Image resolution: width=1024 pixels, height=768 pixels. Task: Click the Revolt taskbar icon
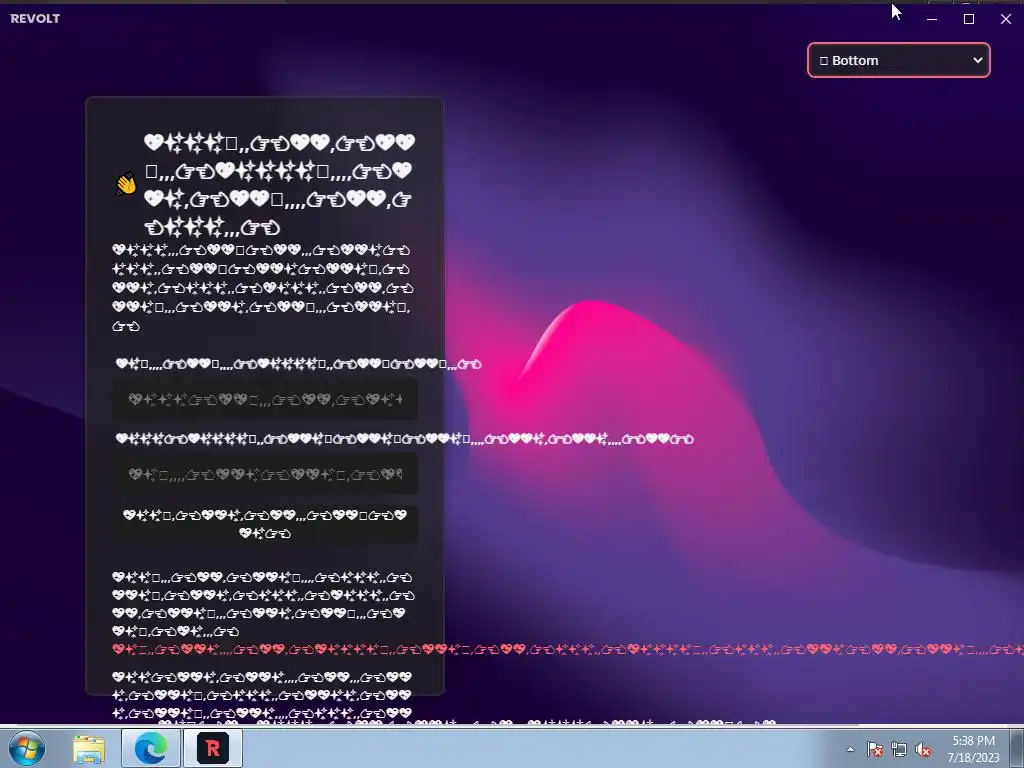pos(213,748)
